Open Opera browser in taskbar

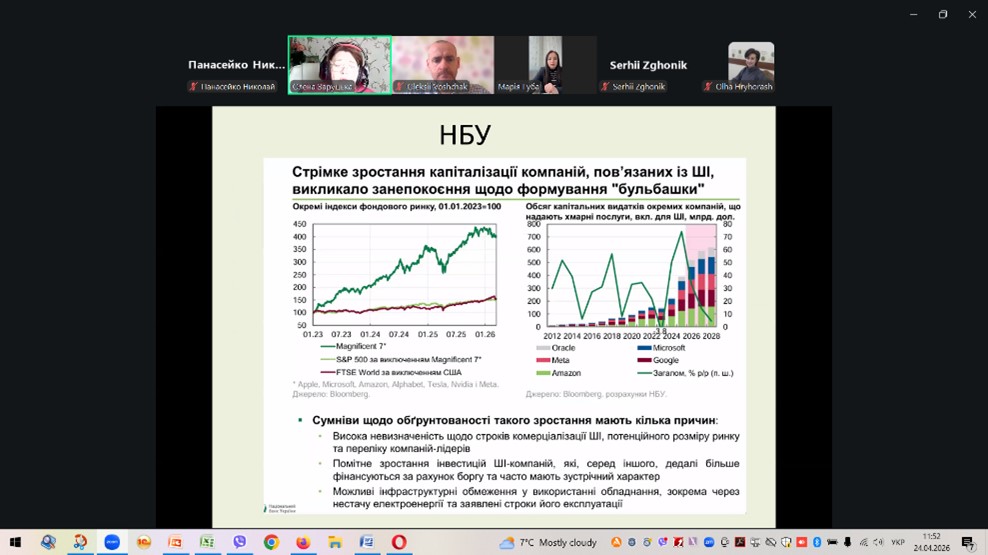point(399,542)
